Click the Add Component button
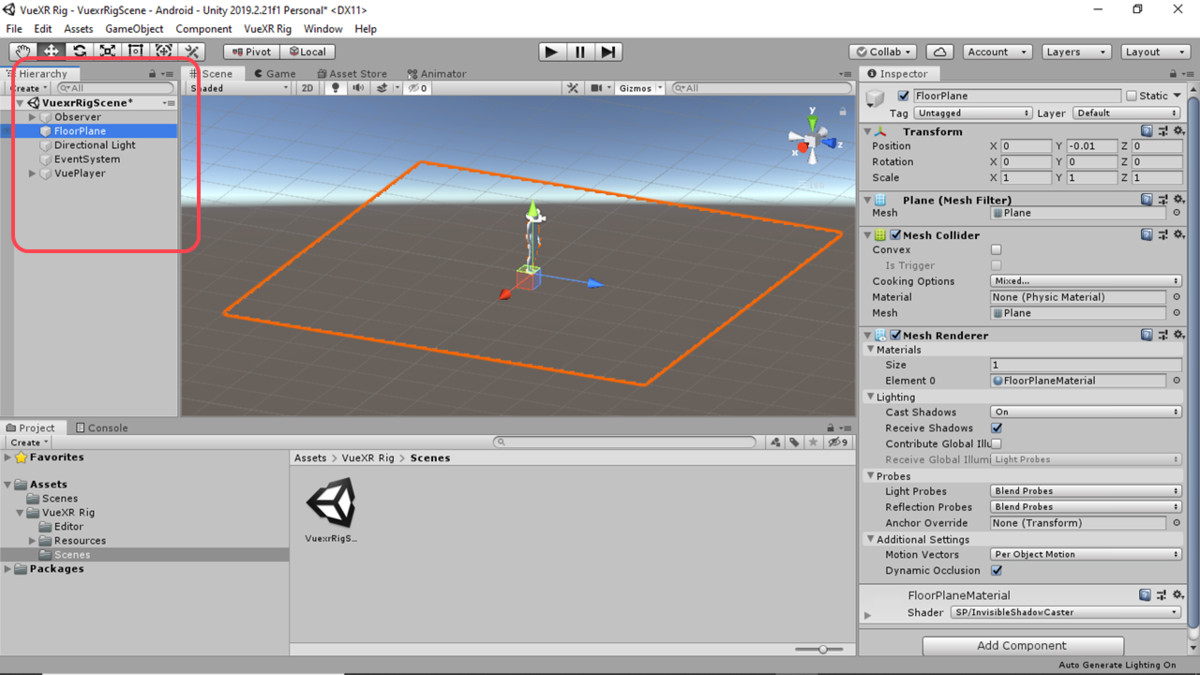Viewport: 1200px width, 675px height. [x=1021, y=646]
